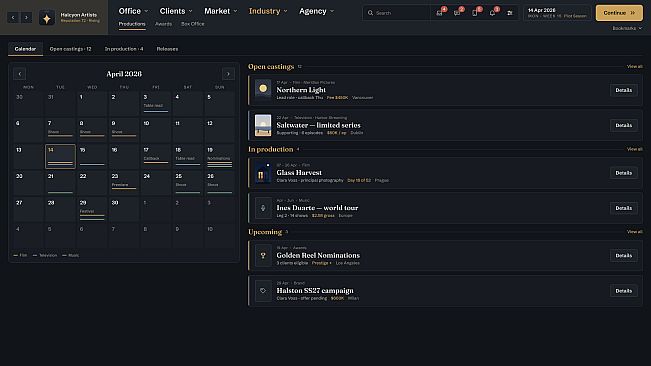Select April 19 Nominations day
651x366 pixels.
[220, 156]
